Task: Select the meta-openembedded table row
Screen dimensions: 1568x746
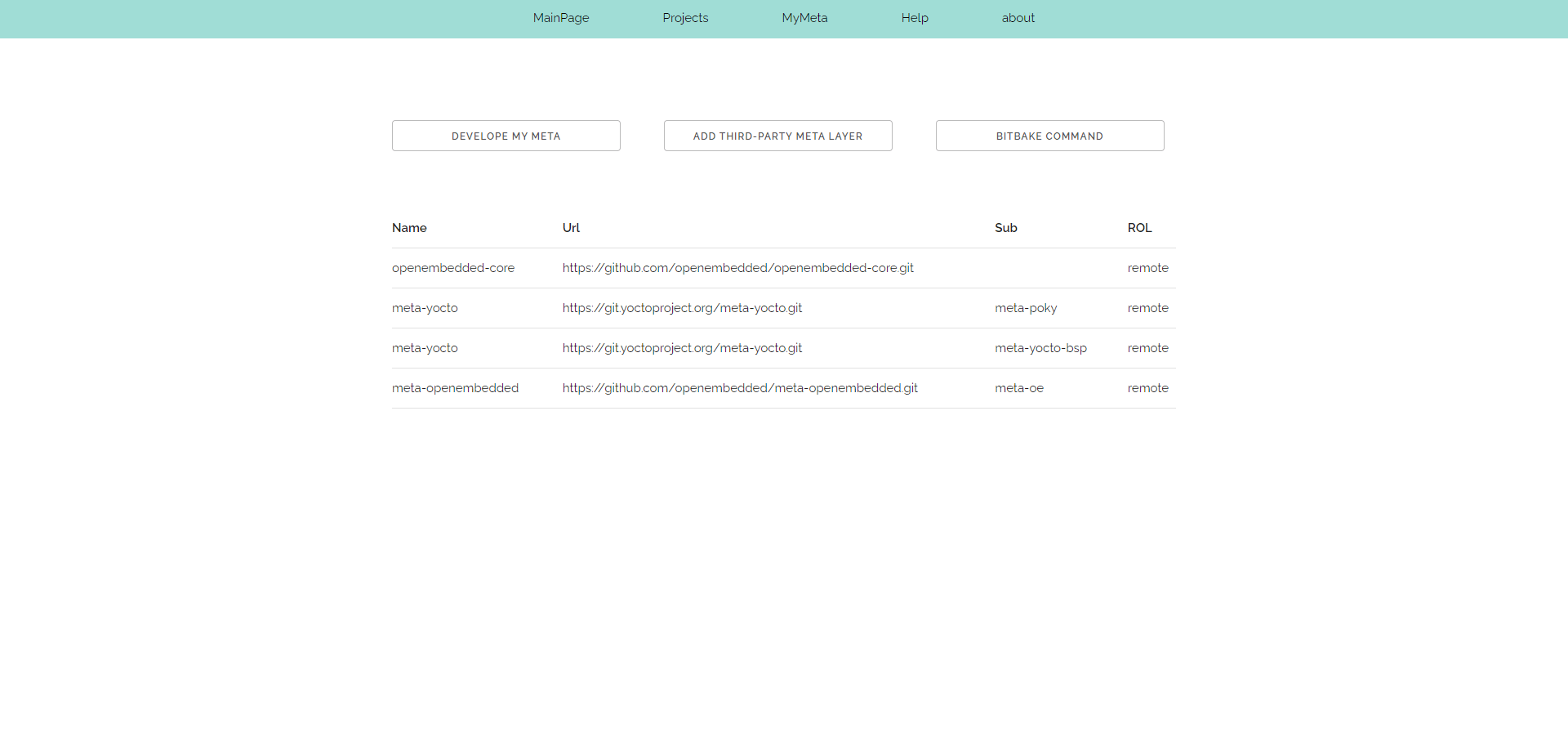Action: pos(455,388)
